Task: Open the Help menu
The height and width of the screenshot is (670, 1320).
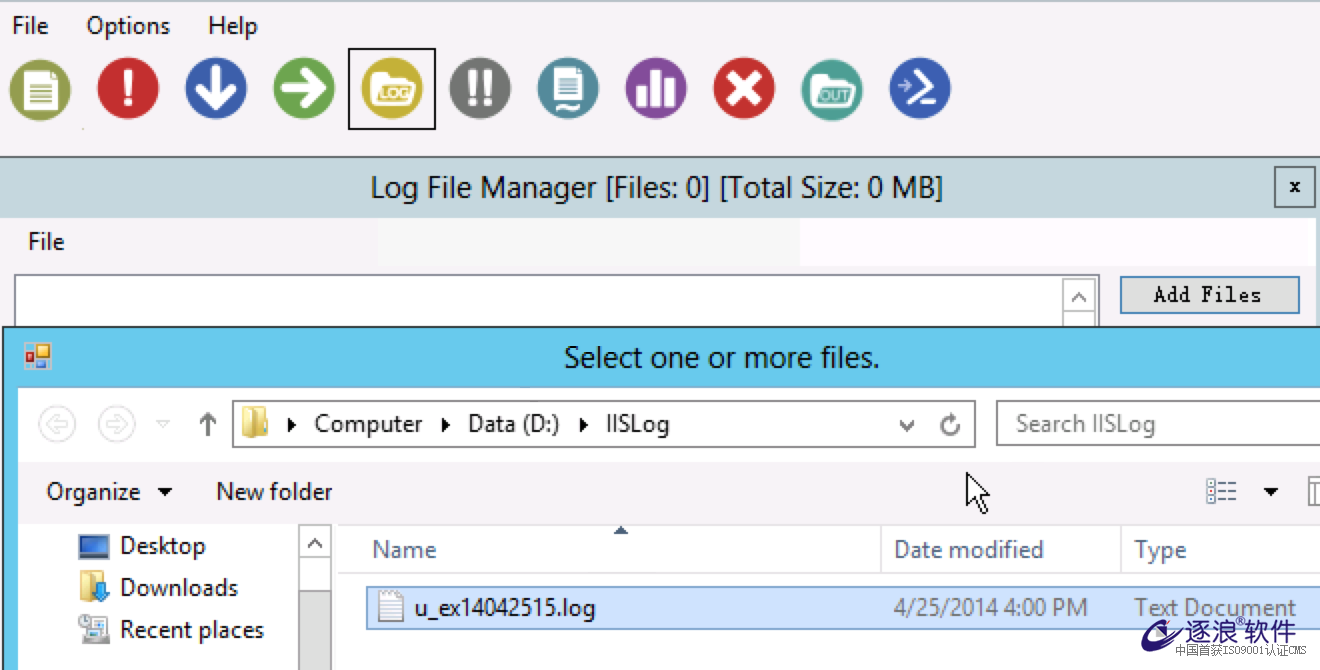Action: click(x=232, y=25)
